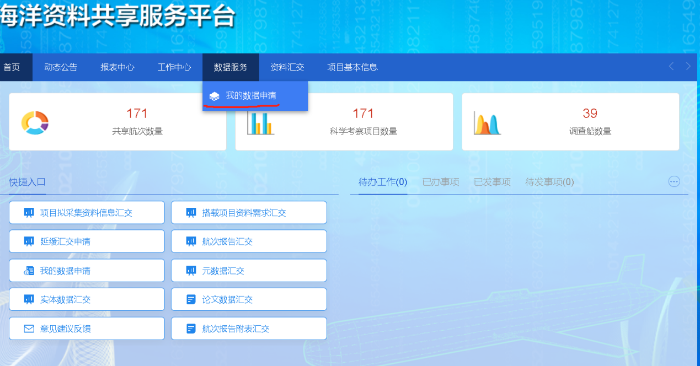Viewport: 700px width, 366px height.
Task: Click the area chart icon beside 调查船数量
Action: tap(487, 123)
